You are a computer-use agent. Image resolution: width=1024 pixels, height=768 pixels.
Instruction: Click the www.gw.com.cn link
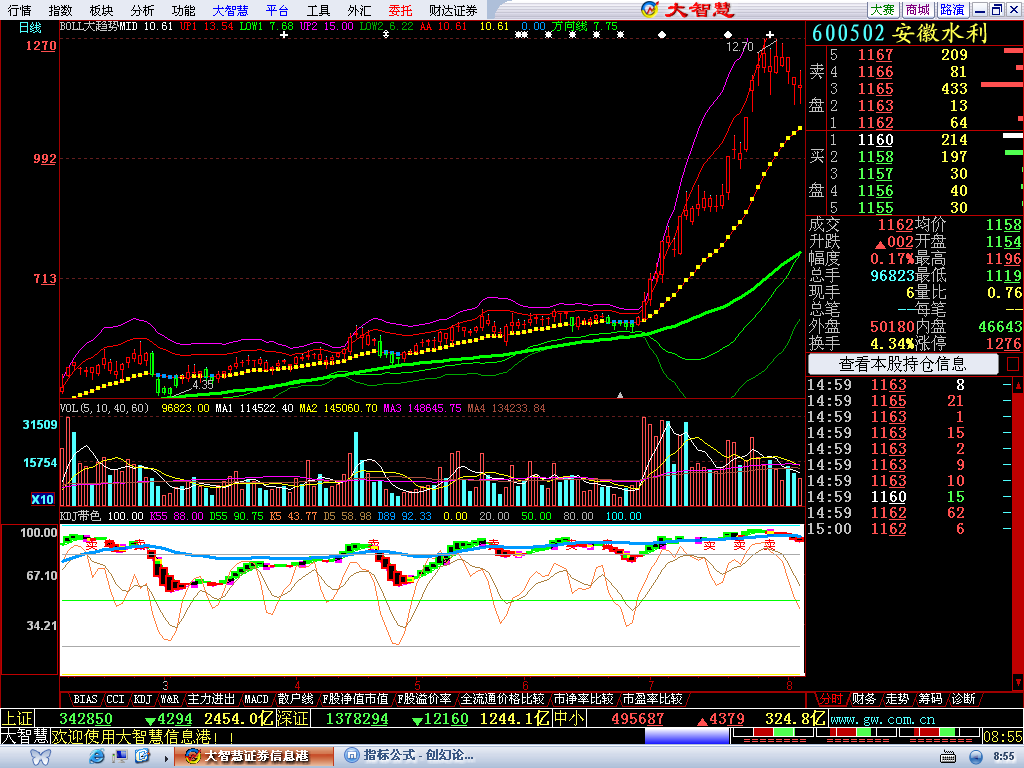pos(882,720)
